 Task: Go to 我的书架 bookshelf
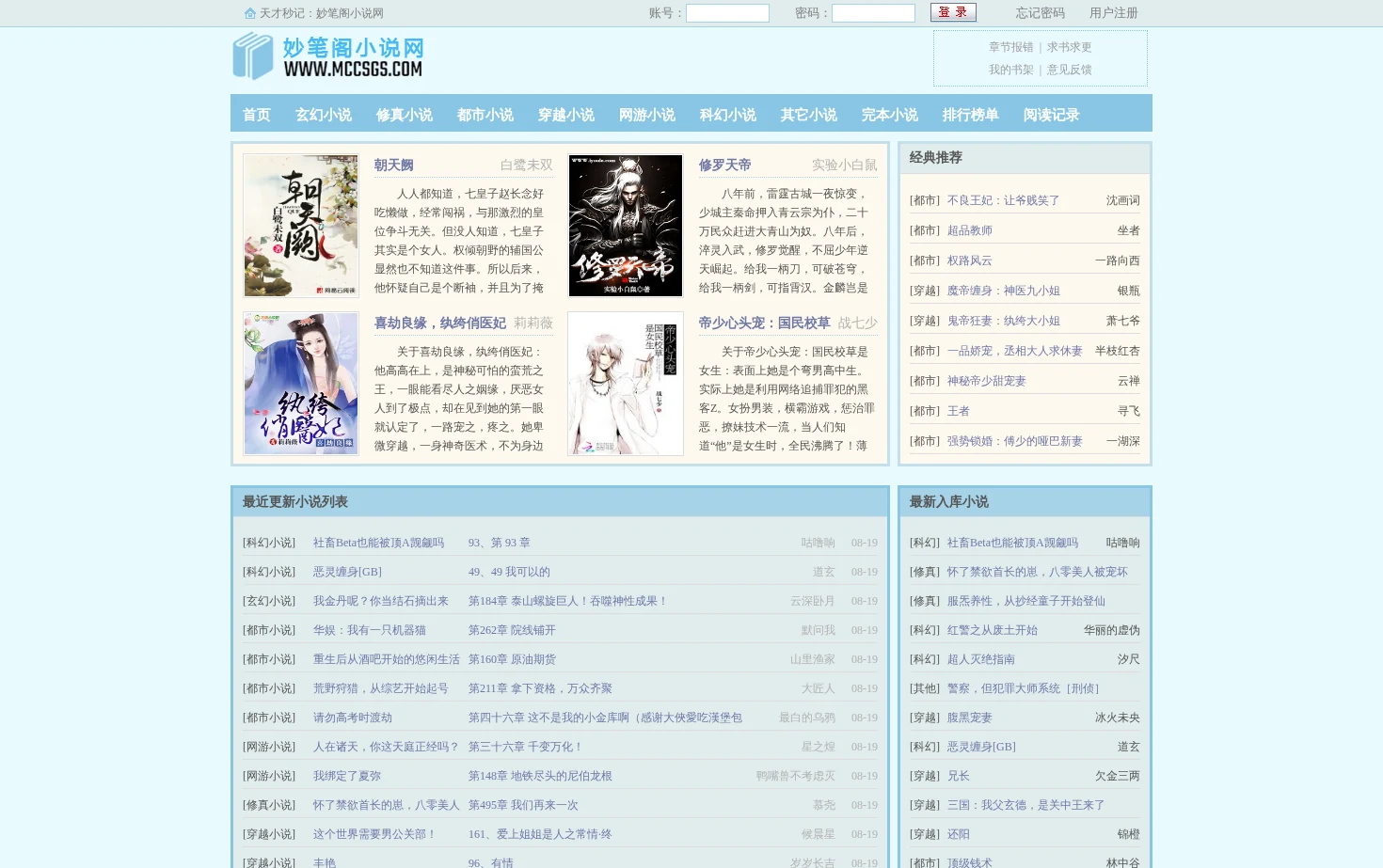(1010, 70)
